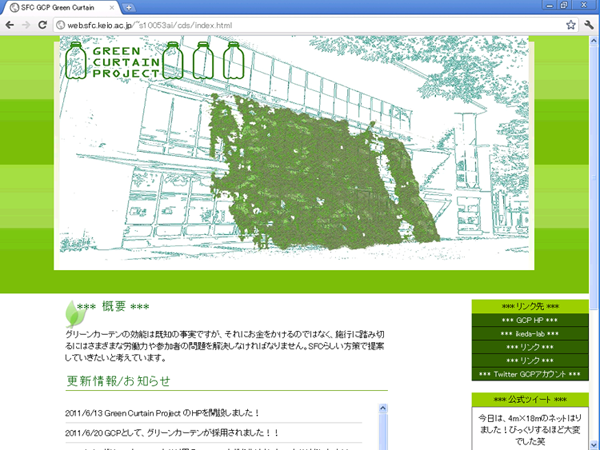Click the second bottle icon in header

tap(173, 60)
